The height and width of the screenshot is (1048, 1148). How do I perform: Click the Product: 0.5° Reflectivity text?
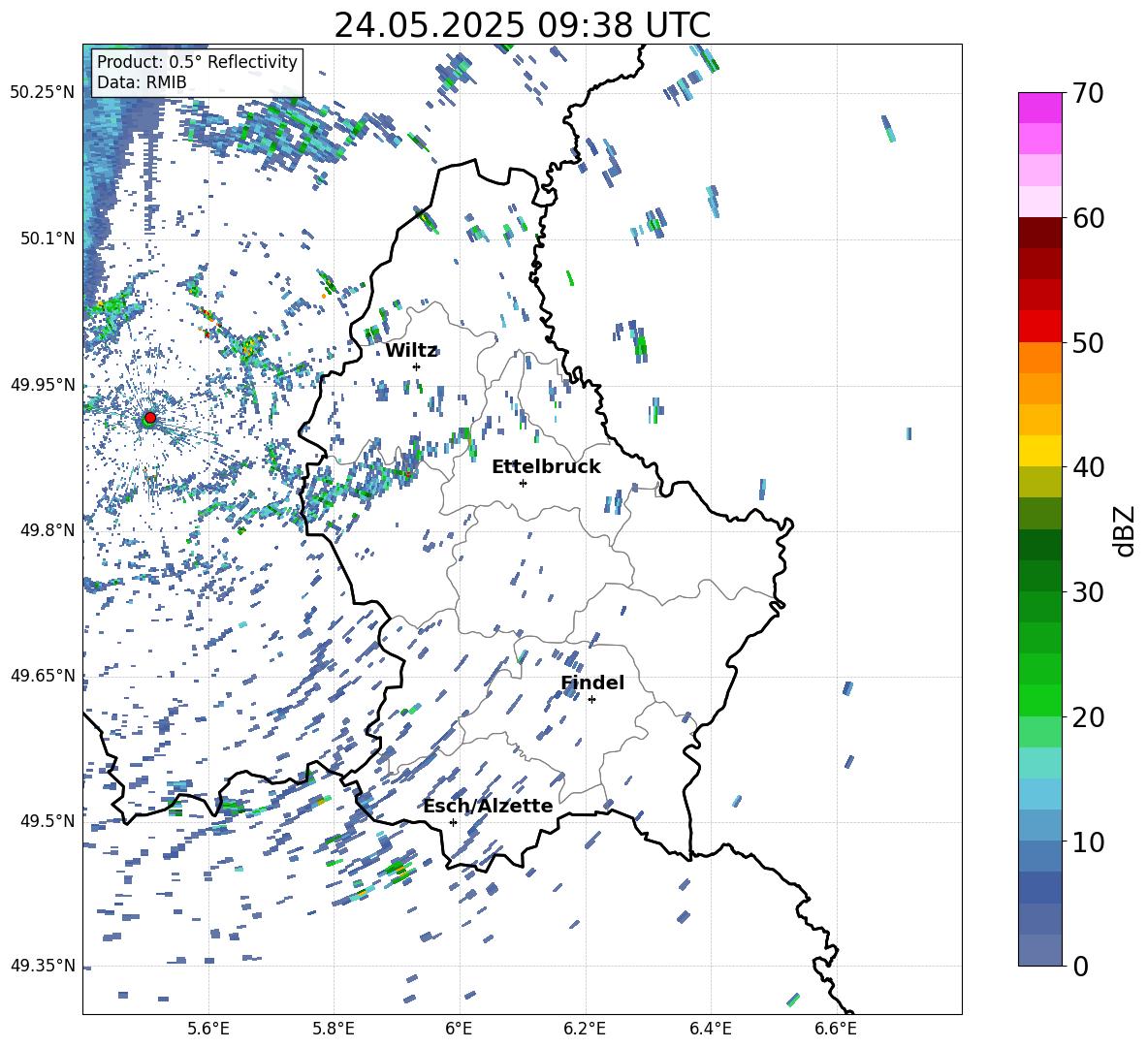pyautogui.click(x=197, y=62)
